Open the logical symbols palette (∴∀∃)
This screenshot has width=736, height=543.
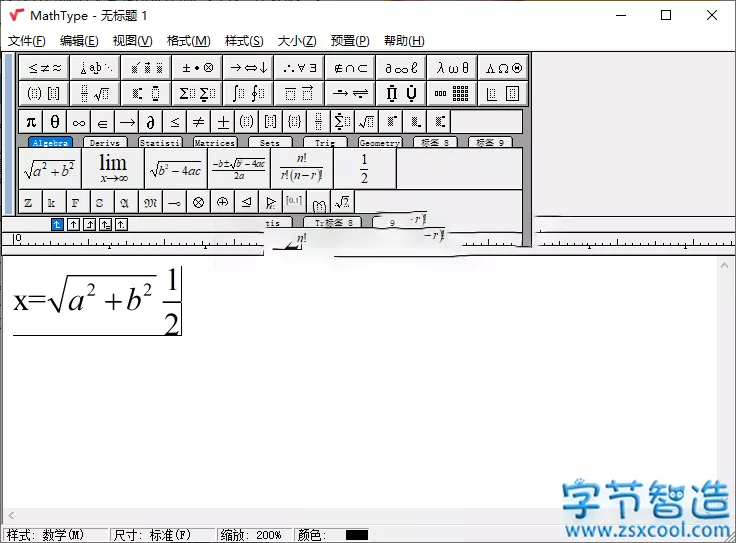[299, 68]
